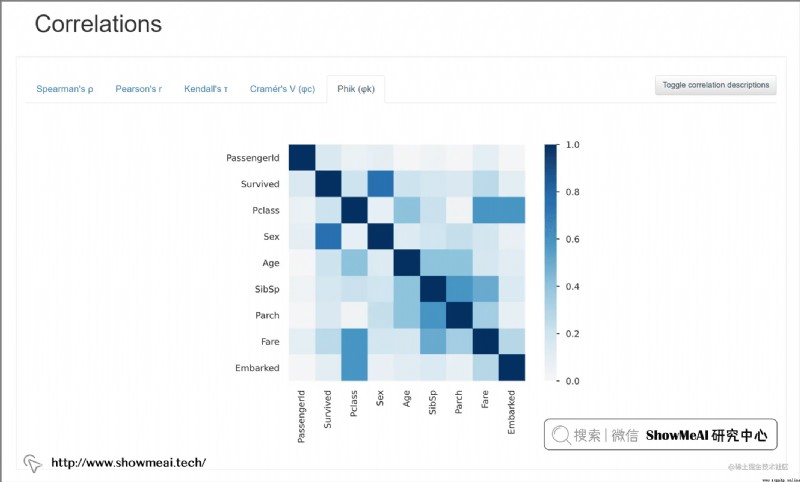Click the Pclass–Fare heatmap cell
Screen dimensions: 800x482
pyautogui.click(x=486, y=210)
